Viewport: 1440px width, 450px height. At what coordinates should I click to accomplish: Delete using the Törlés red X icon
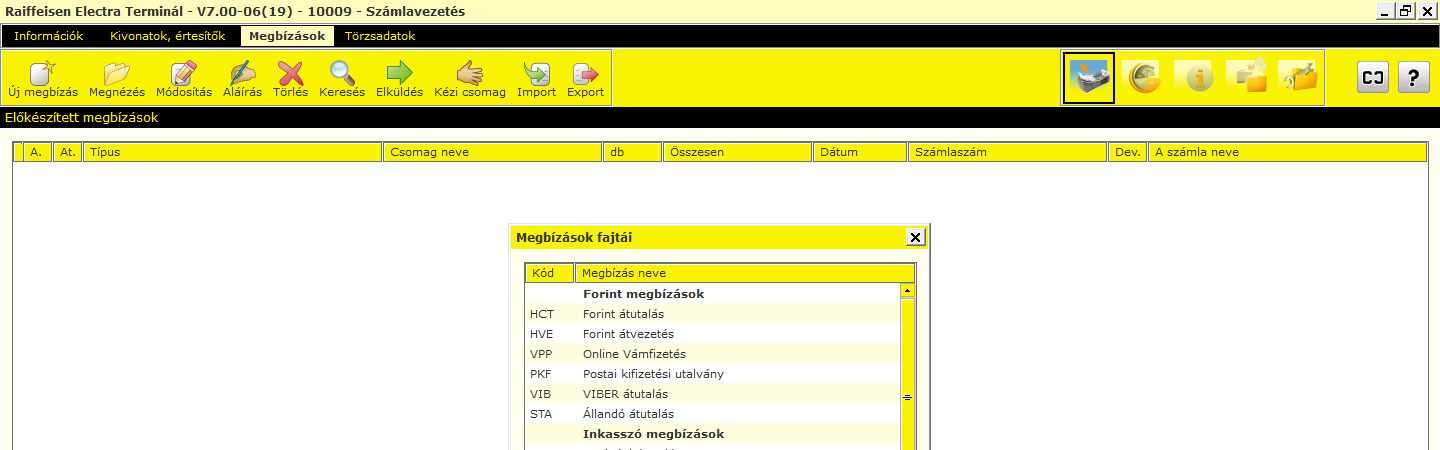click(x=291, y=79)
